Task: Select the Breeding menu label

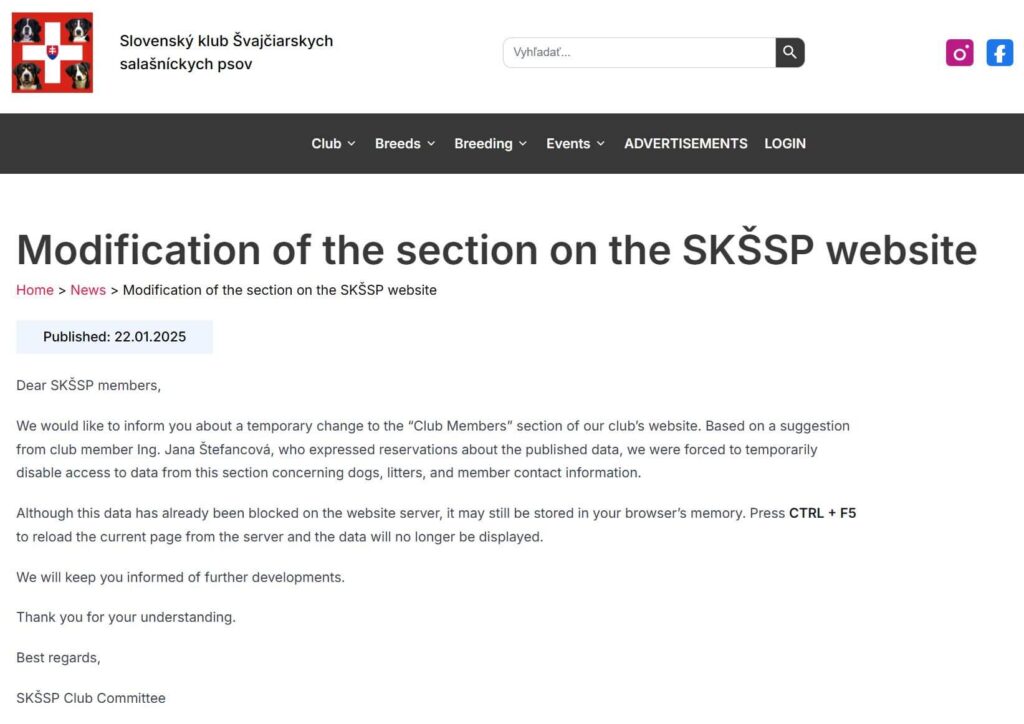Action: (483, 144)
